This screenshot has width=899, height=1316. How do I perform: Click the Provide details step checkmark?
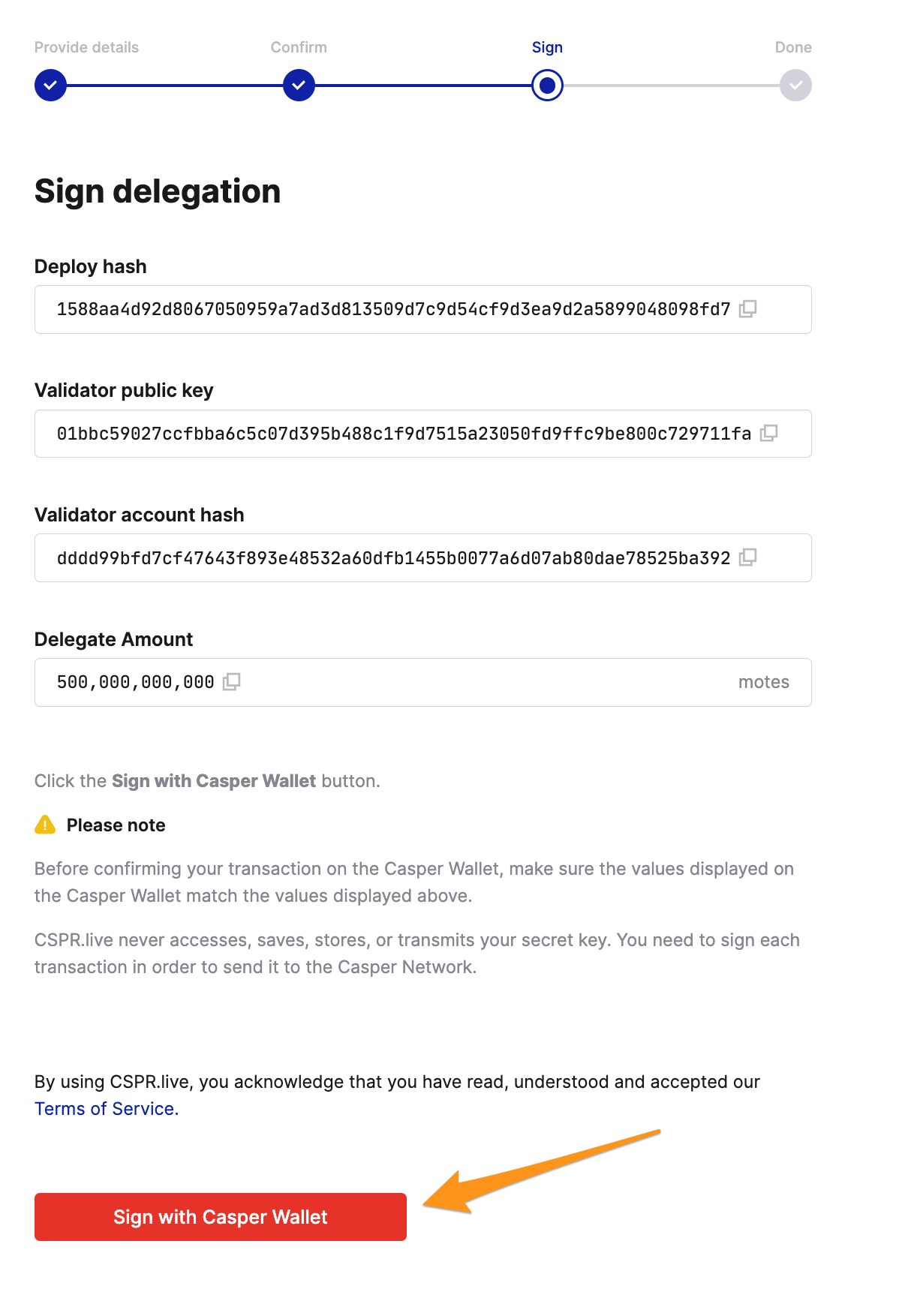[x=50, y=86]
